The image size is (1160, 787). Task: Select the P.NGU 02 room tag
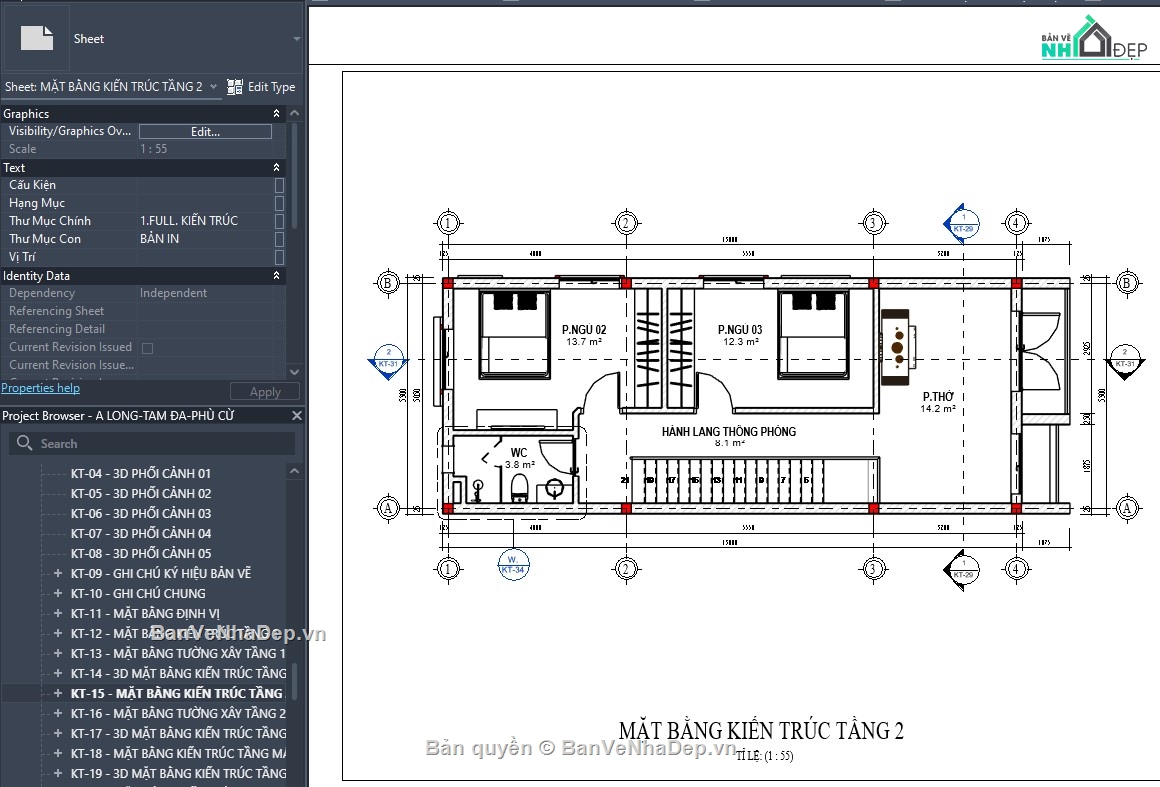click(584, 335)
